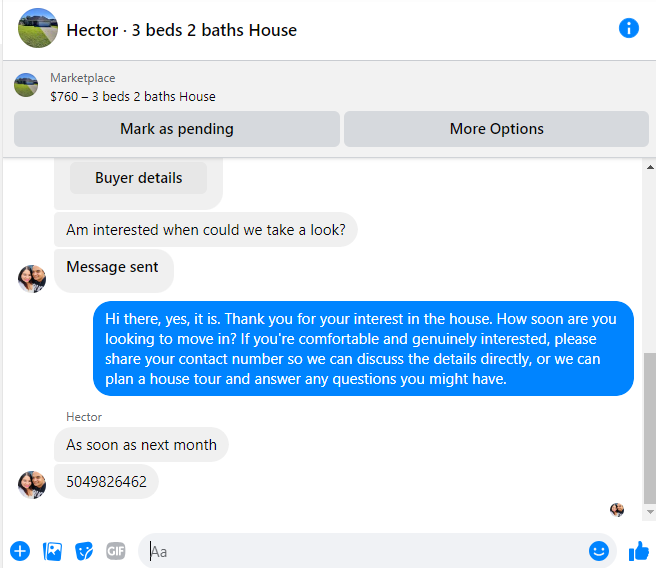Click the Marketplace listing thumbnail
The height and width of the screenshot is (568, 656).
(26, 85)
